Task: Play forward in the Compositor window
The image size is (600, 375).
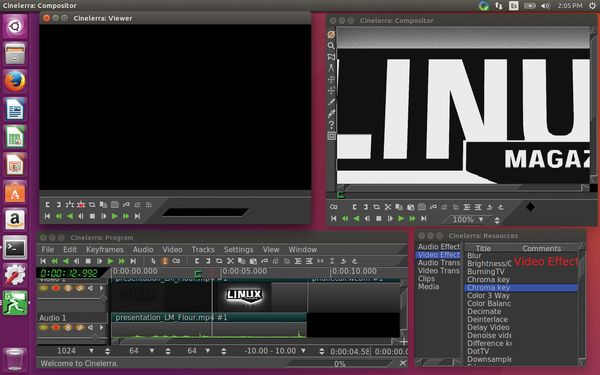Action: click(401, 218)
